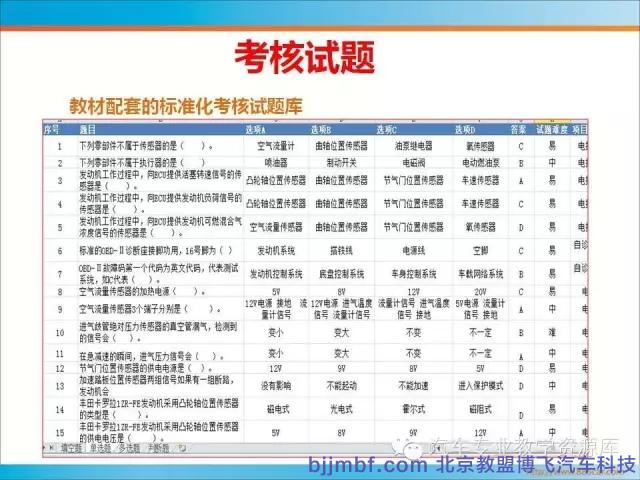Viewport: 640px width, 480px height.
Task: Click the 教材配套的标准化考核试题库 subtitle
Action: click(185, 104)
